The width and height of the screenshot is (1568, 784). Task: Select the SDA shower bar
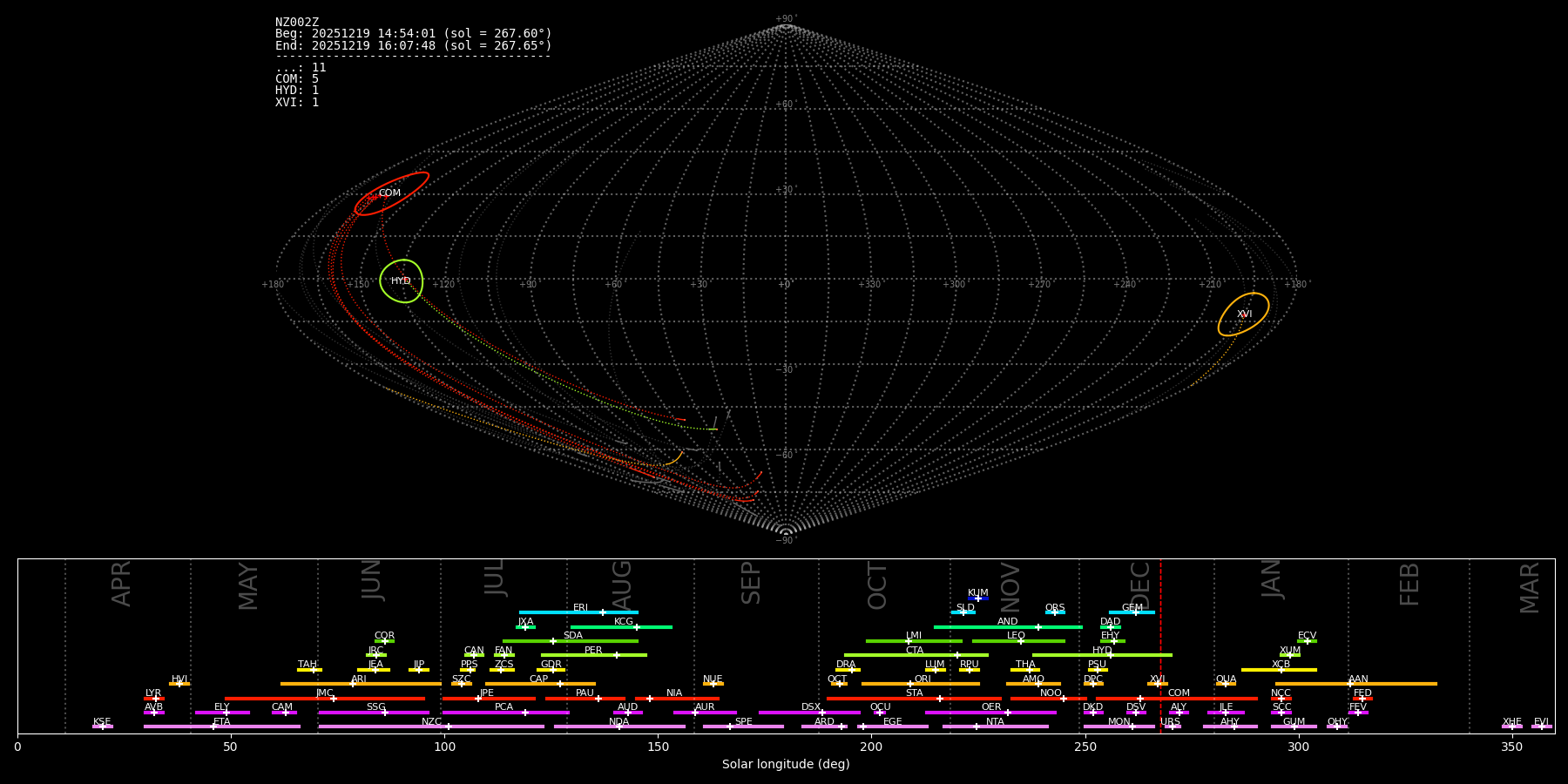click(571, 641)
